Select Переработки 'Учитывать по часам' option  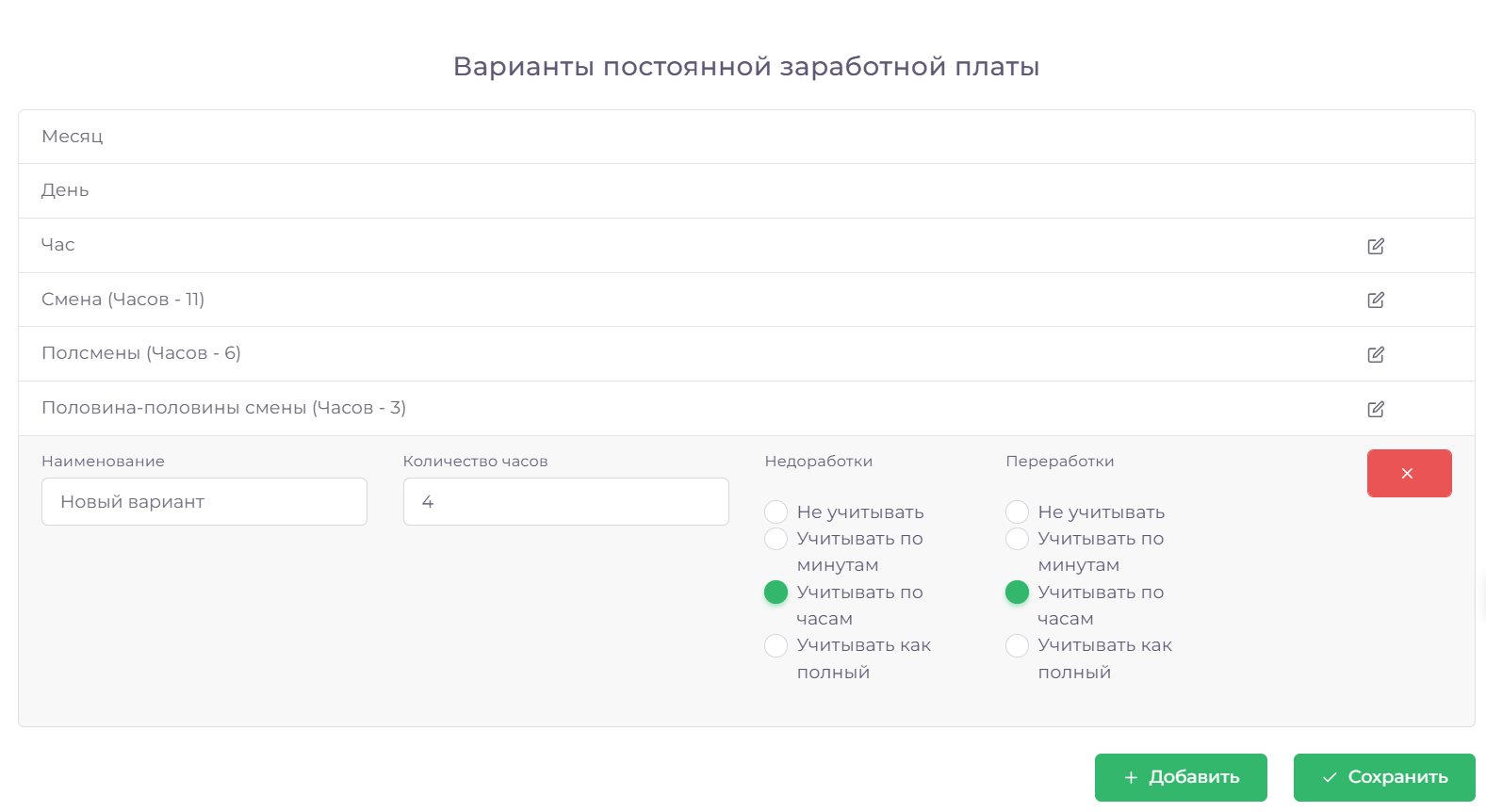(x=1017, y=593)
